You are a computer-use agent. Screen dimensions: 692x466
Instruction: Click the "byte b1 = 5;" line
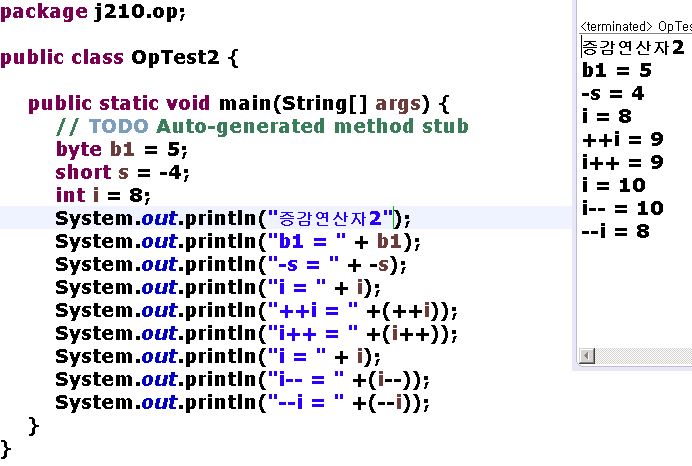[x=122, y=150]
